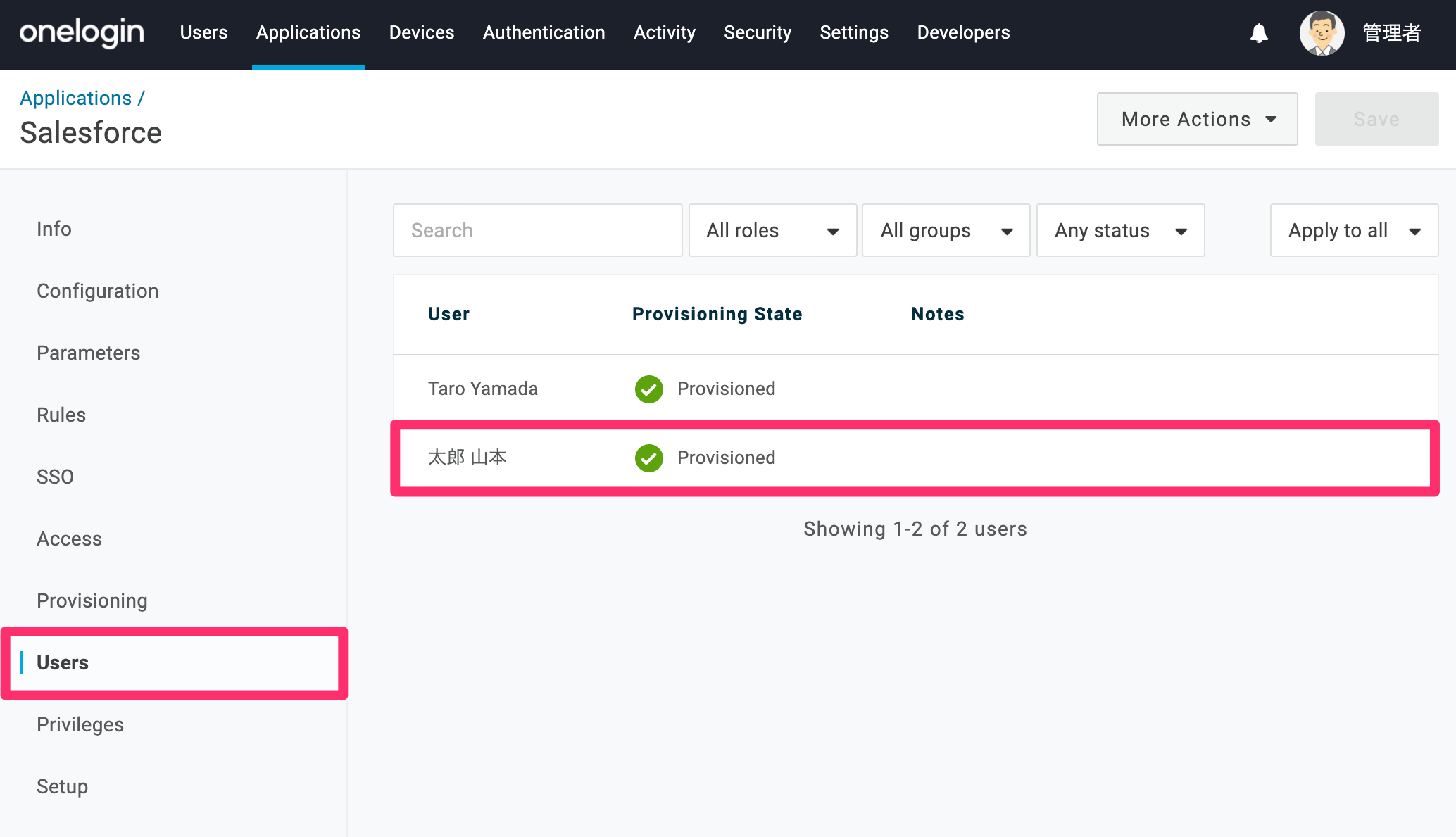Click the administrator avatar picture
1456x837 pixels.
click(x=1322, y=33)
